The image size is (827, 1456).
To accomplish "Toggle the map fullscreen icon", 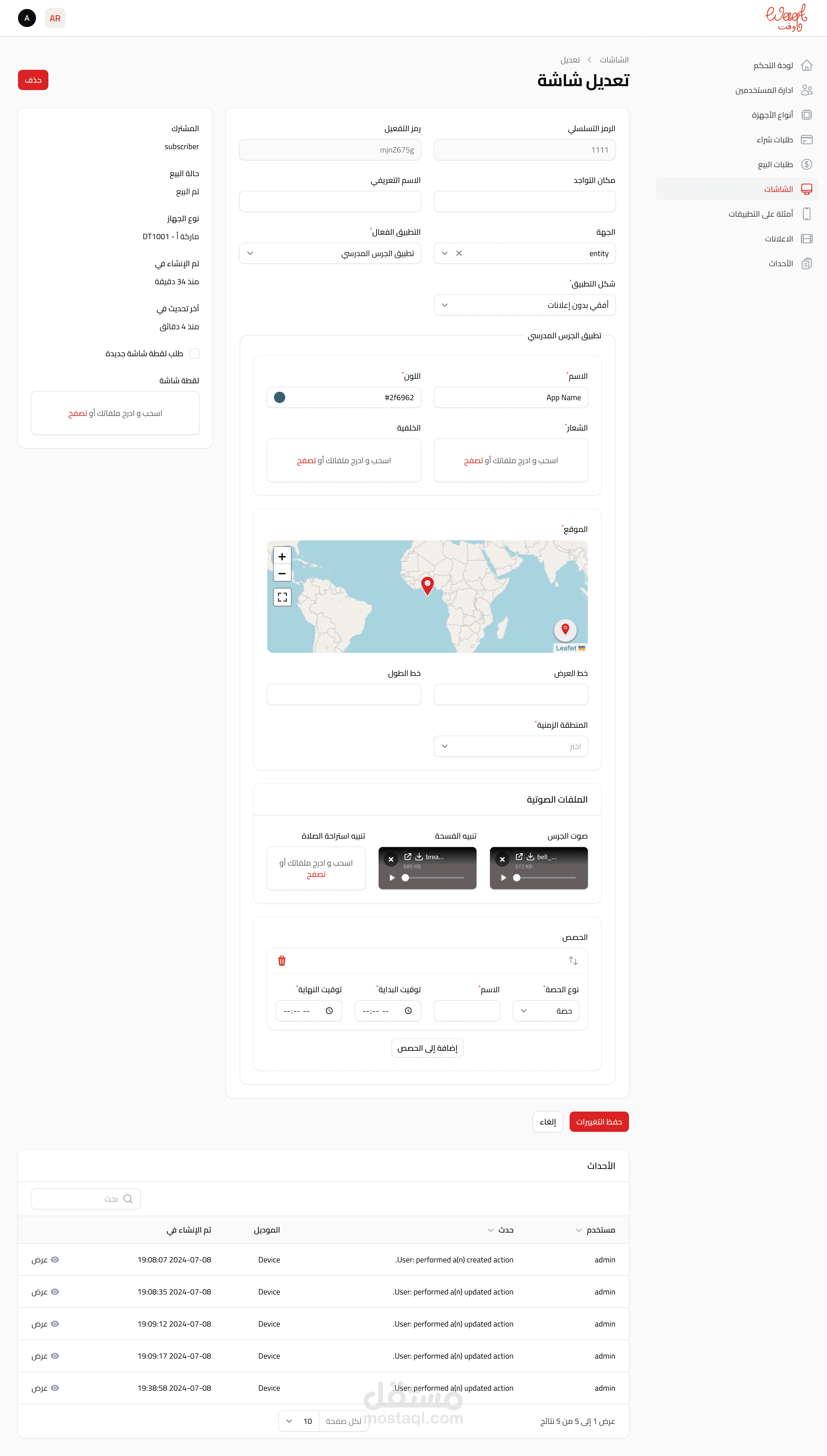I will tap(282, 597).
